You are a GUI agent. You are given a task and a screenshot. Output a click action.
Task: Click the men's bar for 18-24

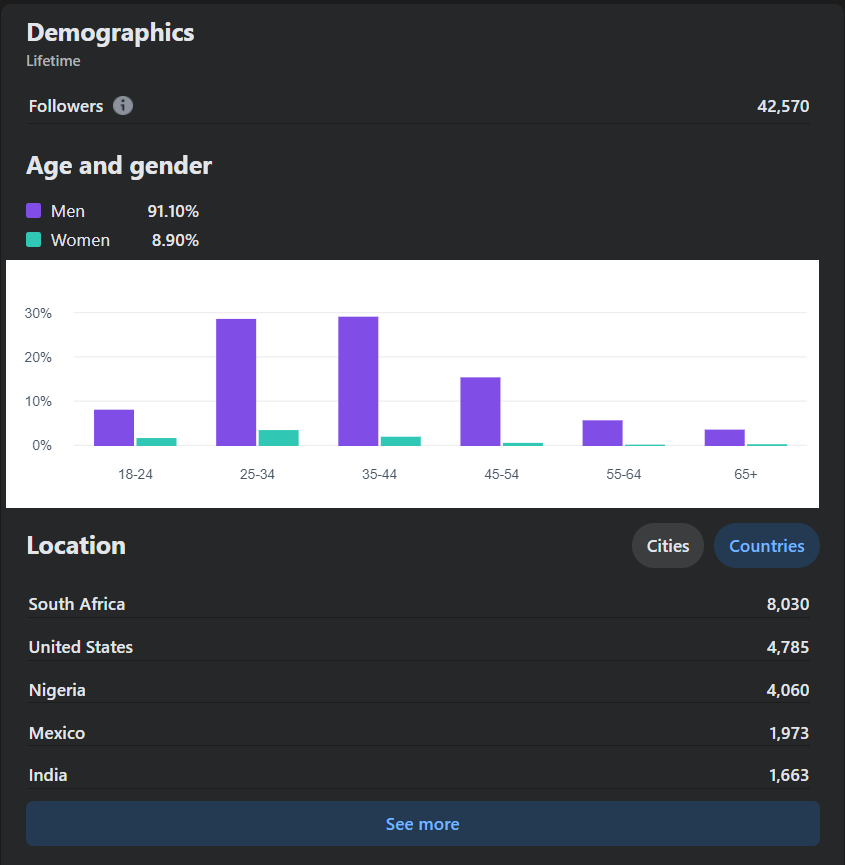(114, 427)
